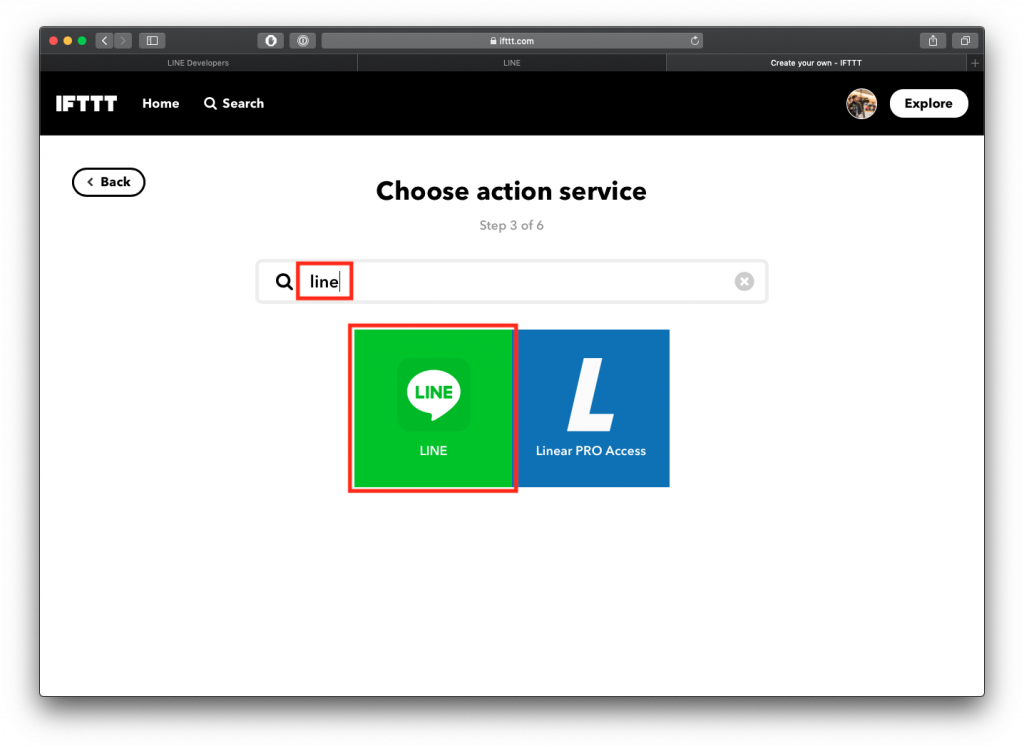
Task: Toggle the Safari sidebar
Action: (152, 40)
